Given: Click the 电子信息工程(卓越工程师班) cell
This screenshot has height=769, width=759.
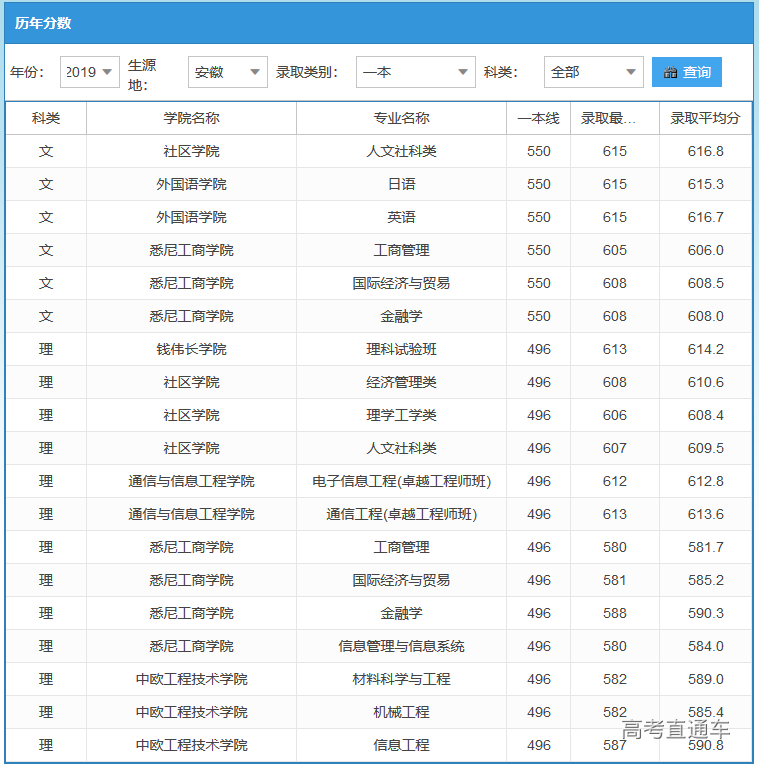Looking at the screenshot, I should click(401, 481).
